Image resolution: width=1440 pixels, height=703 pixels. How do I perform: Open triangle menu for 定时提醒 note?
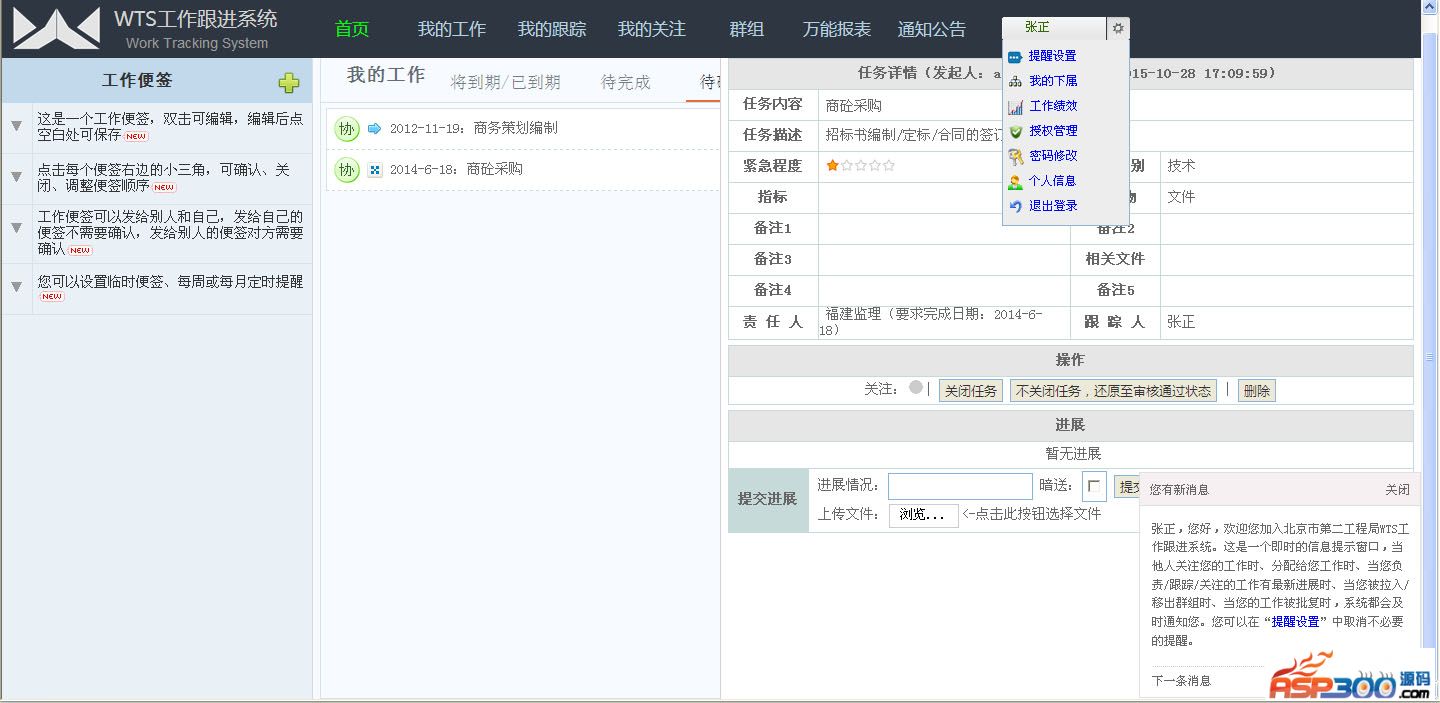[16, 287]
